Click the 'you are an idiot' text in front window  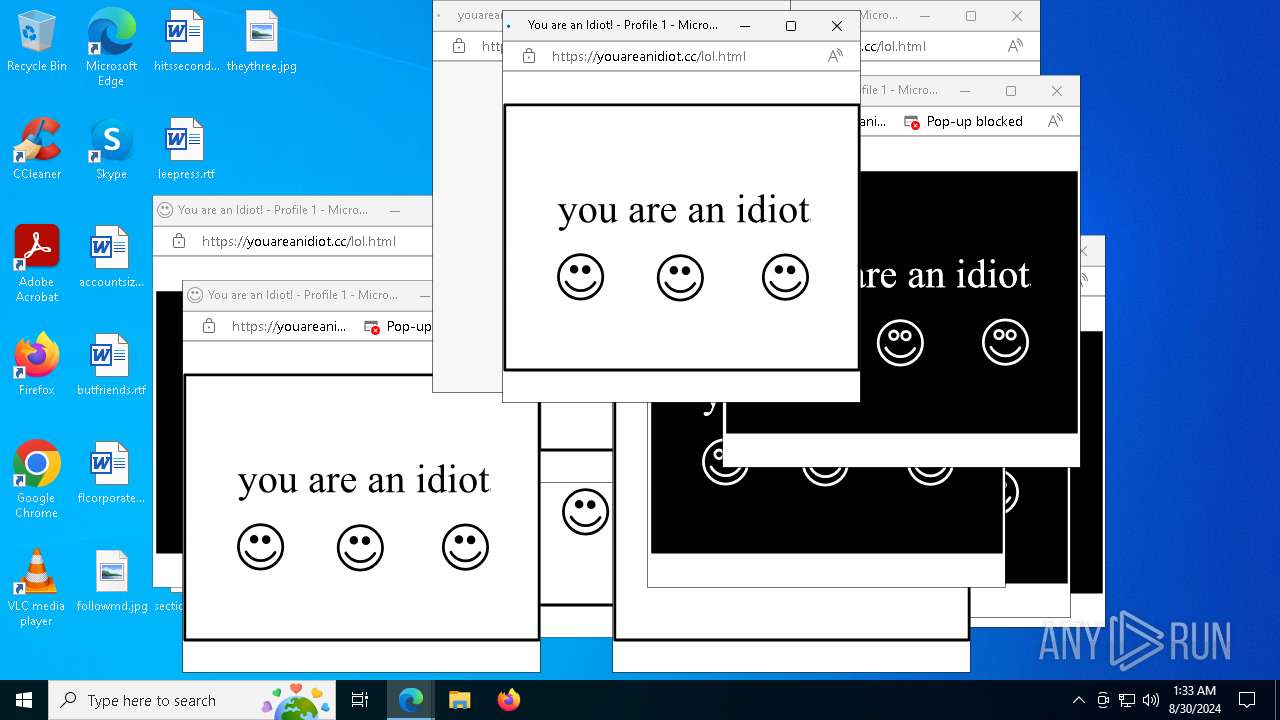pos(684,210)
